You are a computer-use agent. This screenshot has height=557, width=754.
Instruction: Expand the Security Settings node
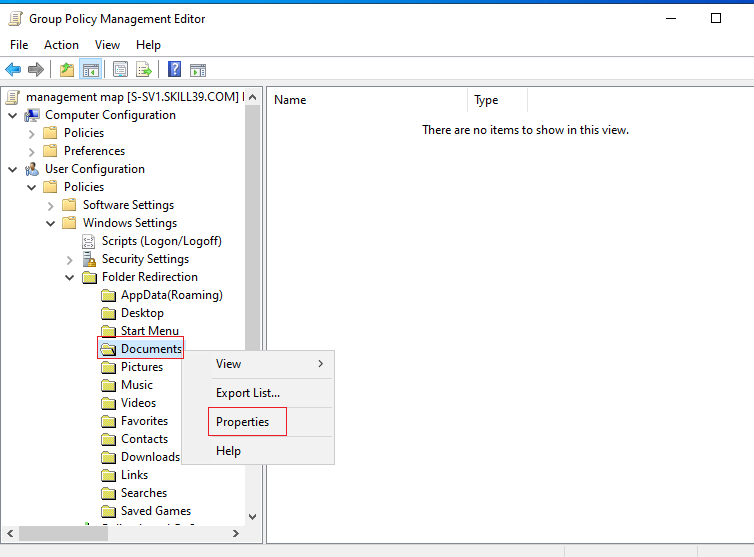[x=70, y=260]
